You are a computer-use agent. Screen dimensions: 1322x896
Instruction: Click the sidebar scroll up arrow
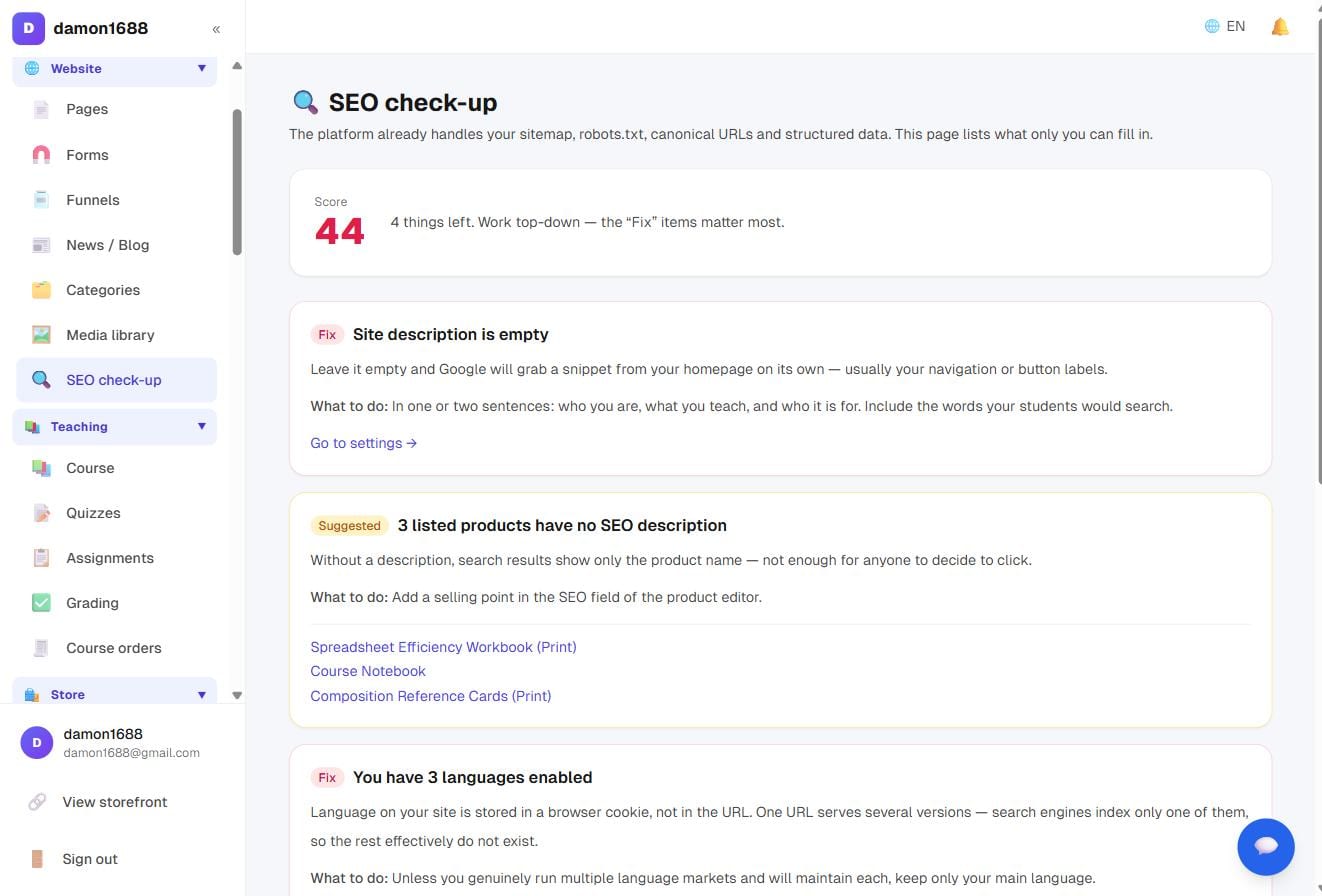pos(237,66)
